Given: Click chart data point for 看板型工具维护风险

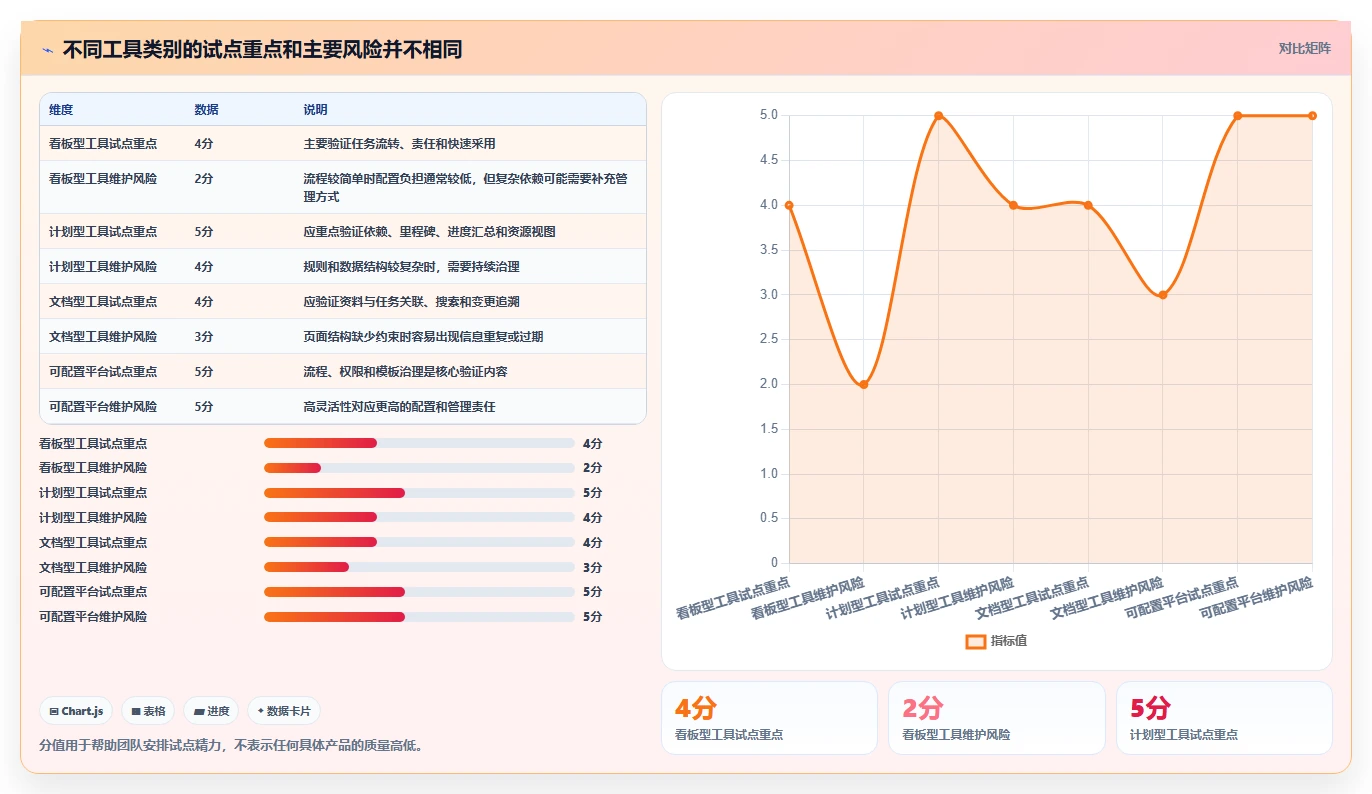Looking at the screenshot, I should (864, 385).
